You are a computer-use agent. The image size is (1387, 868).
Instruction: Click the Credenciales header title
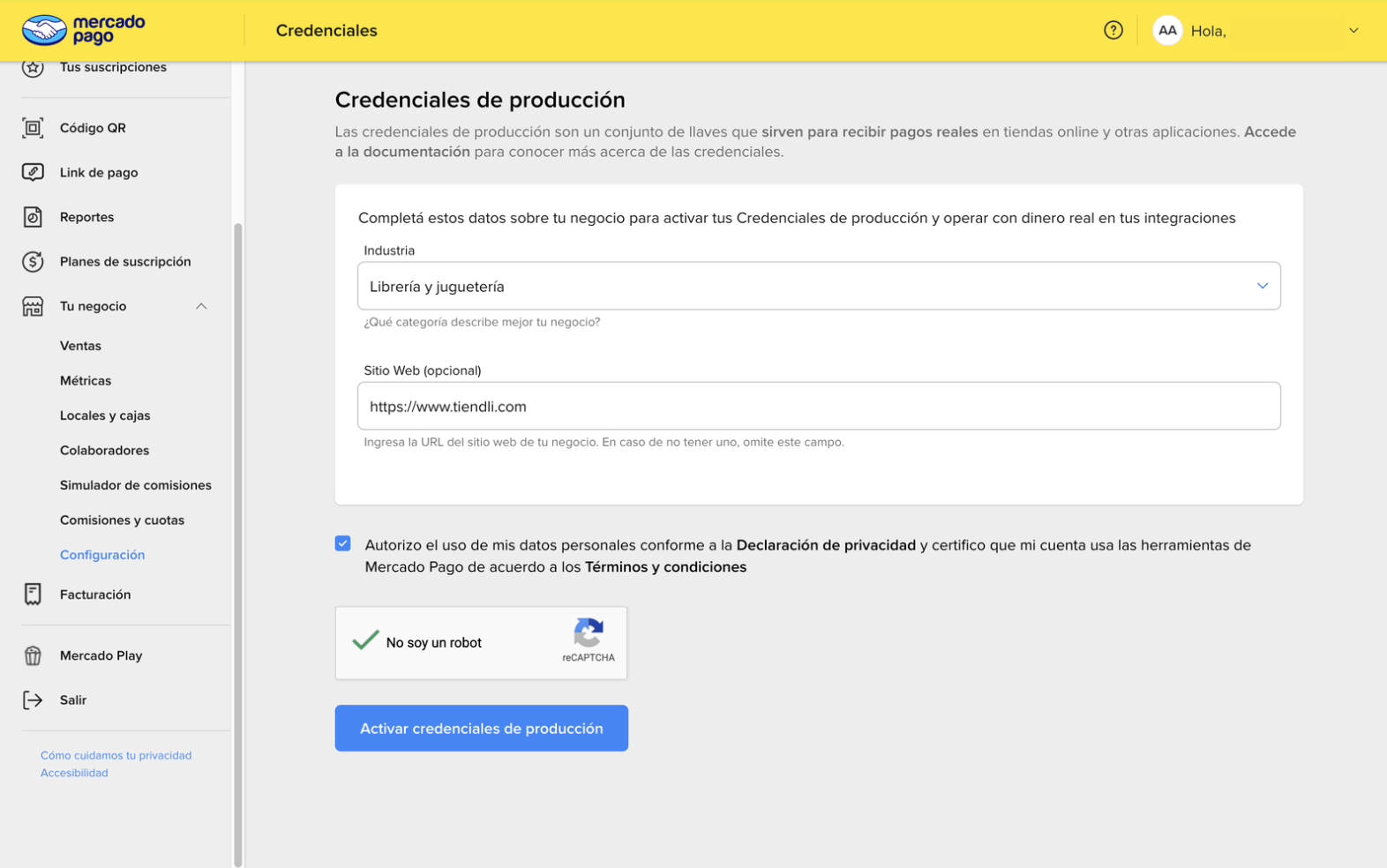coord(326,30)
